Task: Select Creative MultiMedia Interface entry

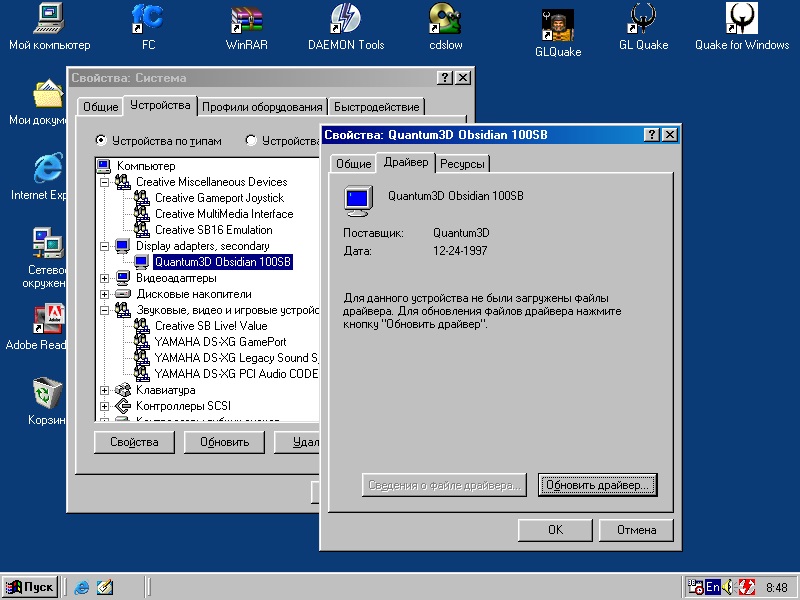Action: coord(224,214)
